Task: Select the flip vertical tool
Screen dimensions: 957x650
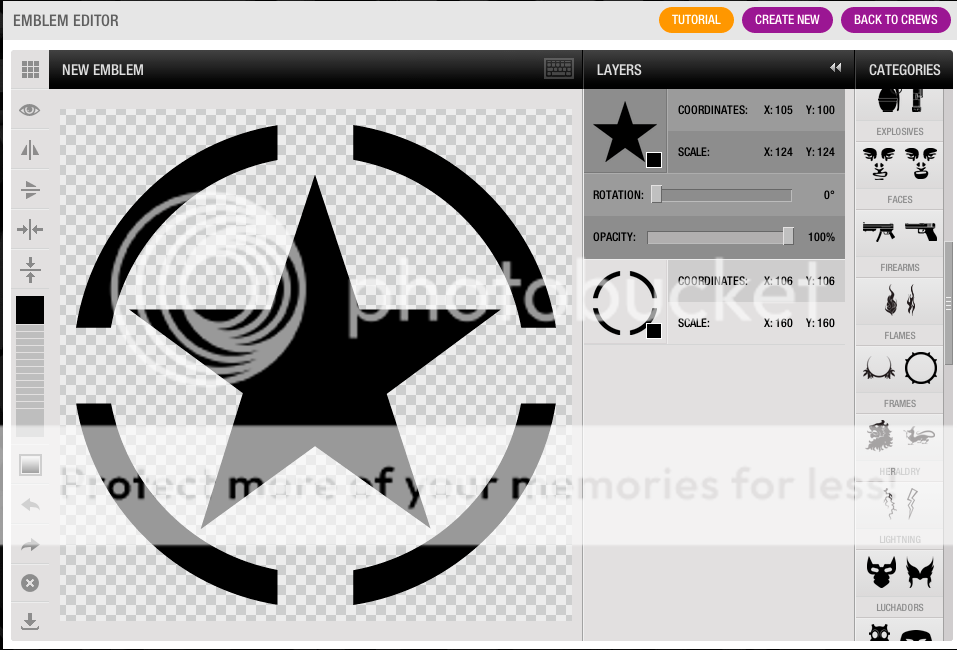Action: 30,190
